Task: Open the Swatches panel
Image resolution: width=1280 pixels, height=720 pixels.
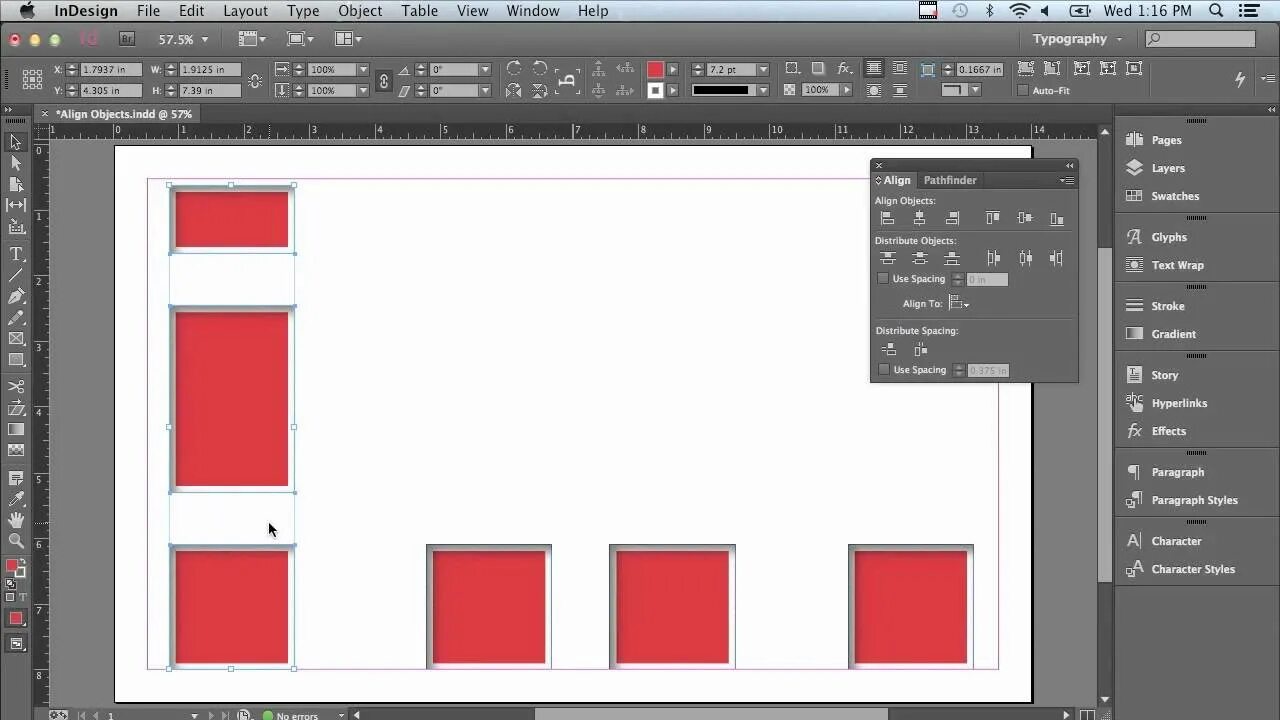Action: pos(1175,196)
